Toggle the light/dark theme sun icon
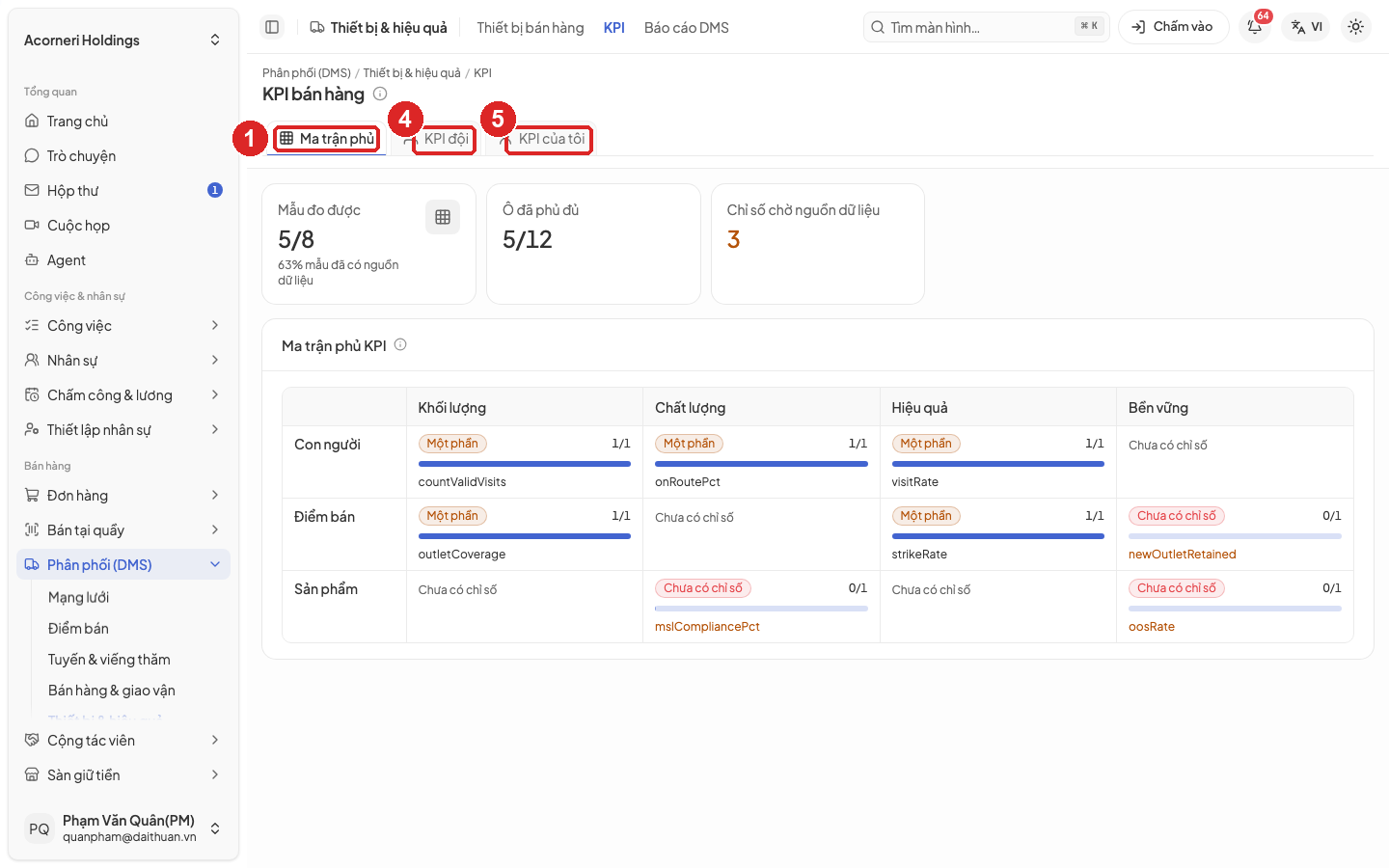 pyautogui.click(x=1355, y=27)
